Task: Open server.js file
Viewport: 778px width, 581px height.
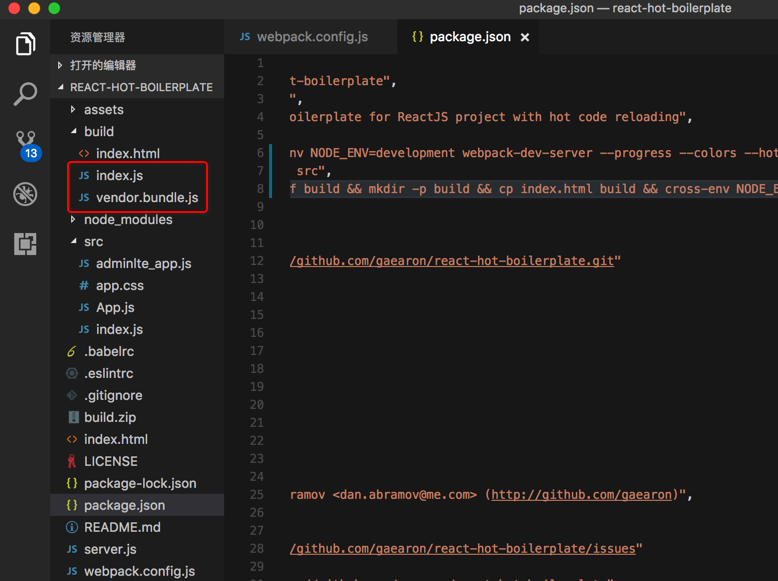Action: click(137, 549)
